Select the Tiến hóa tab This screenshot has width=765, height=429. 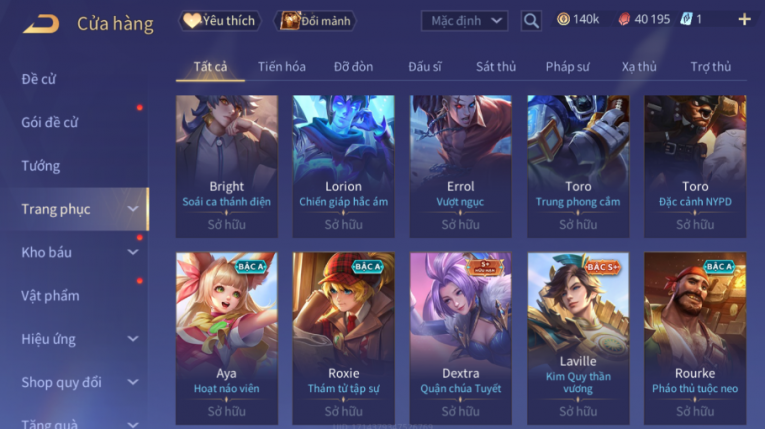pyautogui.click(x=282, y=66)
